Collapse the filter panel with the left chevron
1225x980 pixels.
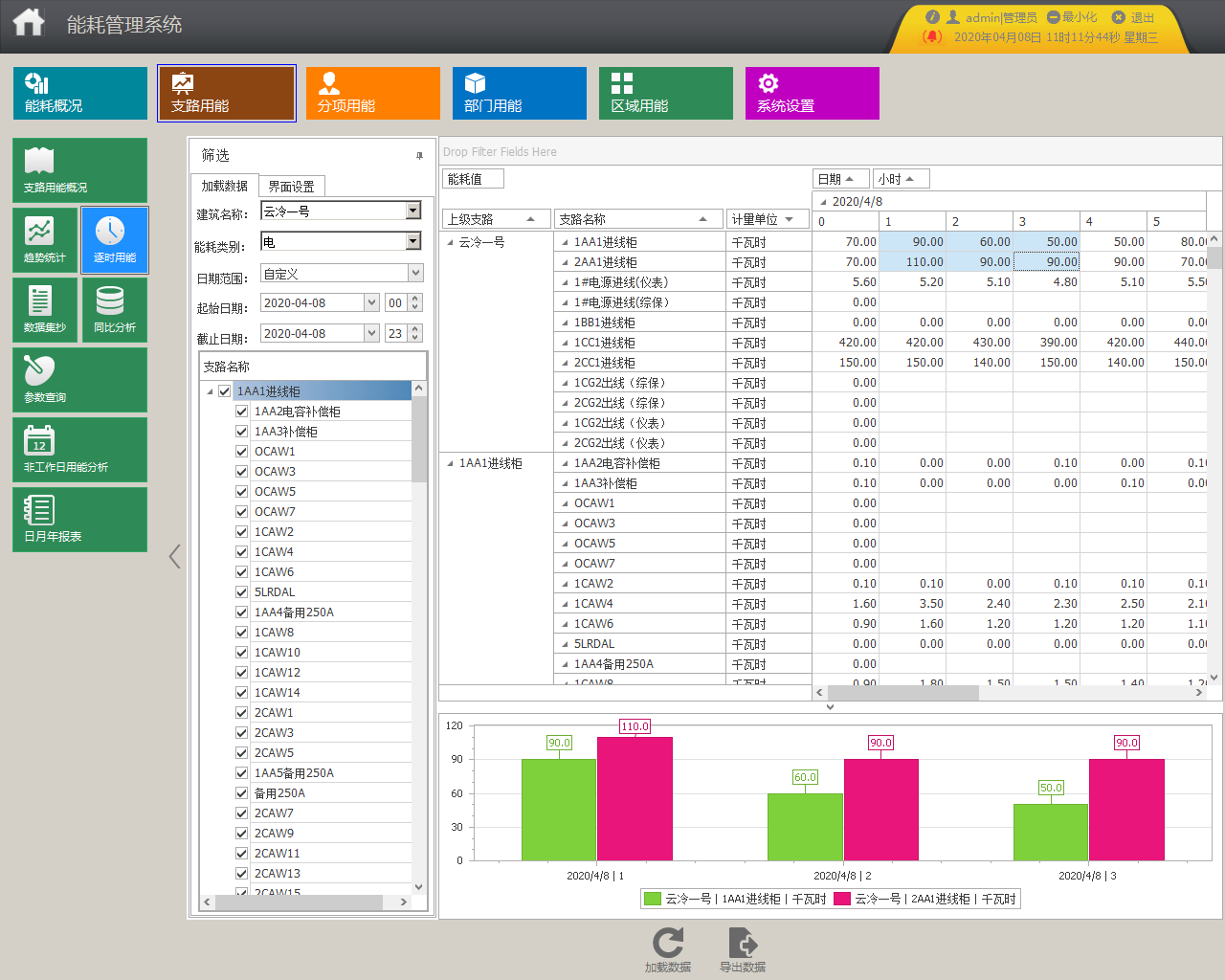(x=174, y=556)
